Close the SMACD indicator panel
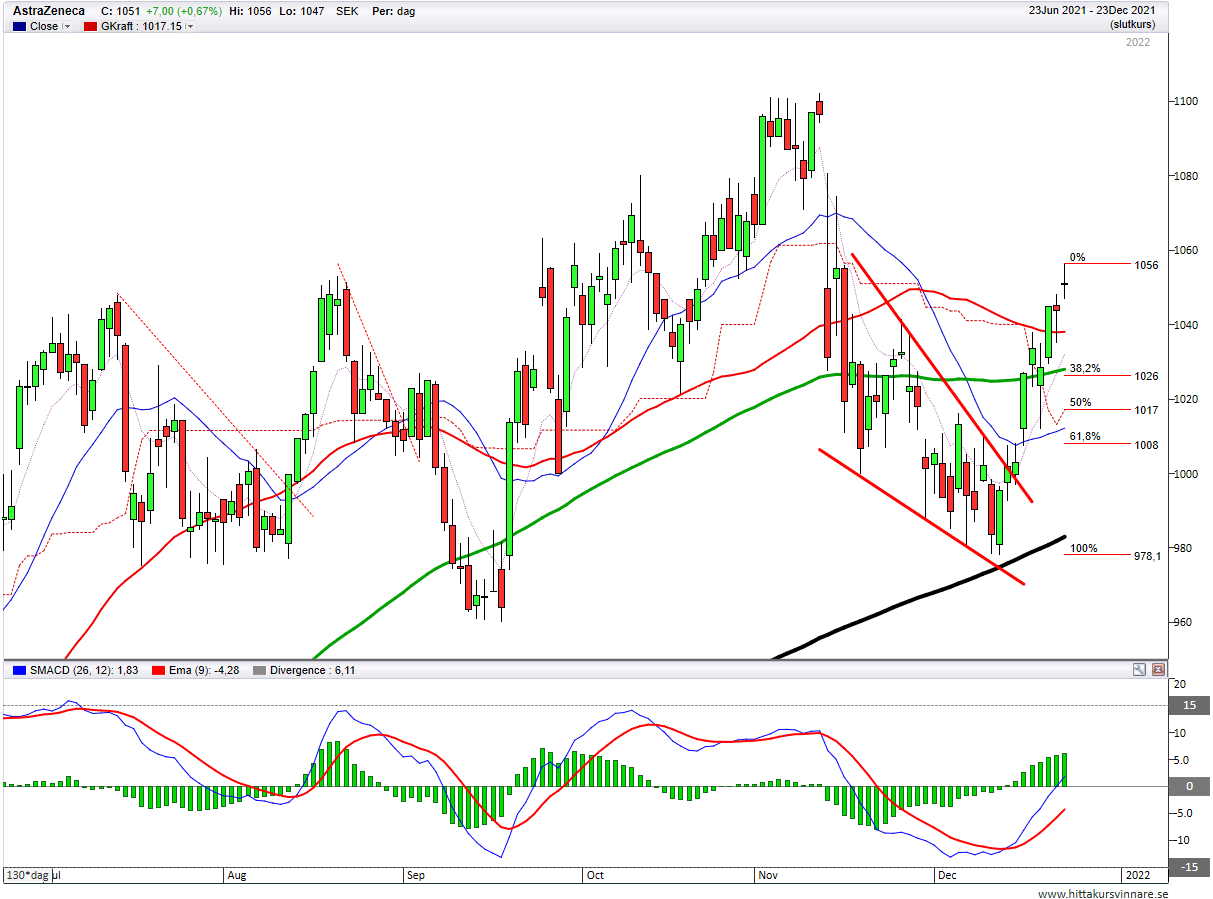This screenshot has height=899, width=1213. click(1158, 669)
